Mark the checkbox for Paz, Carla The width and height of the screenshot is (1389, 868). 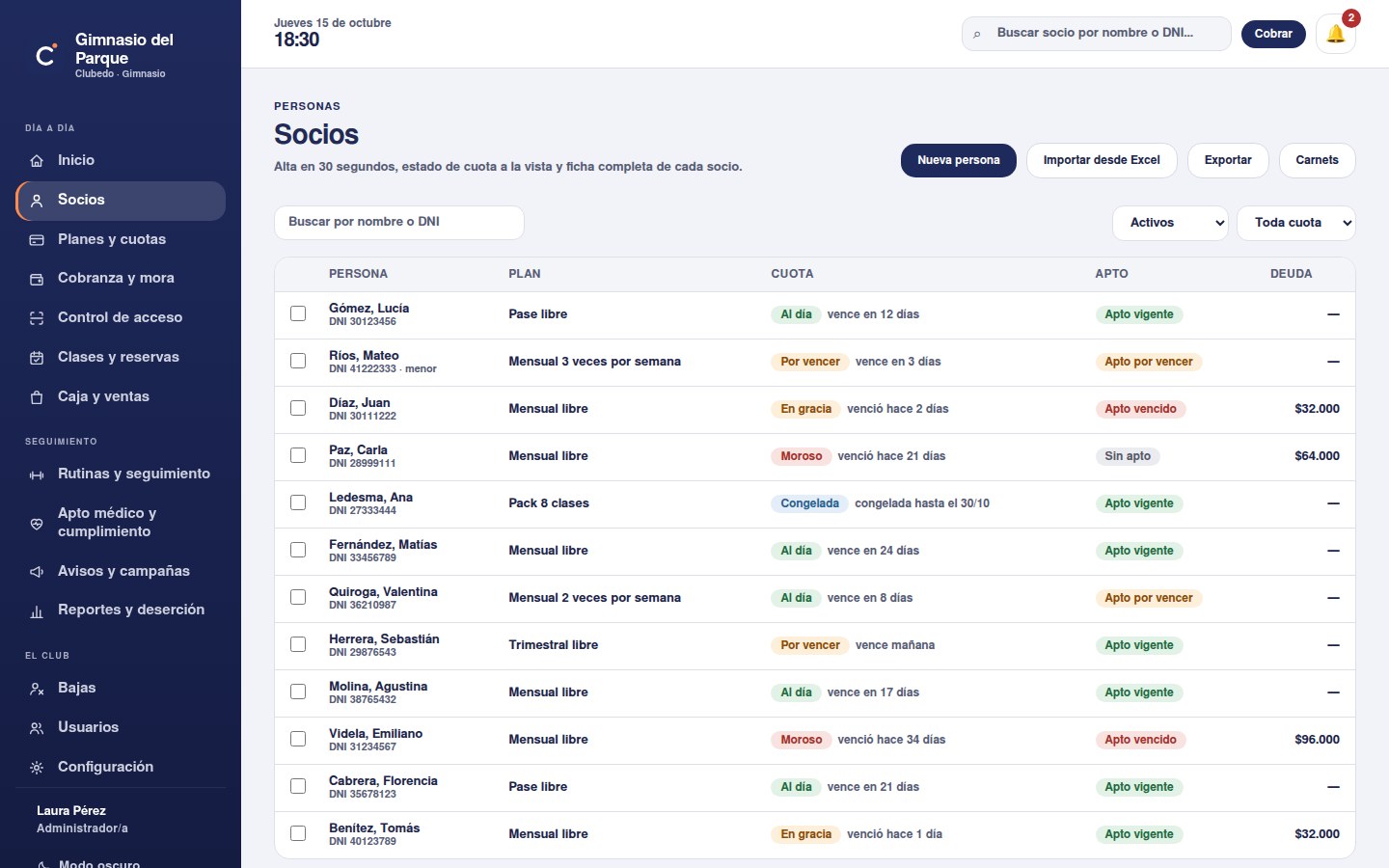(298, 455)
